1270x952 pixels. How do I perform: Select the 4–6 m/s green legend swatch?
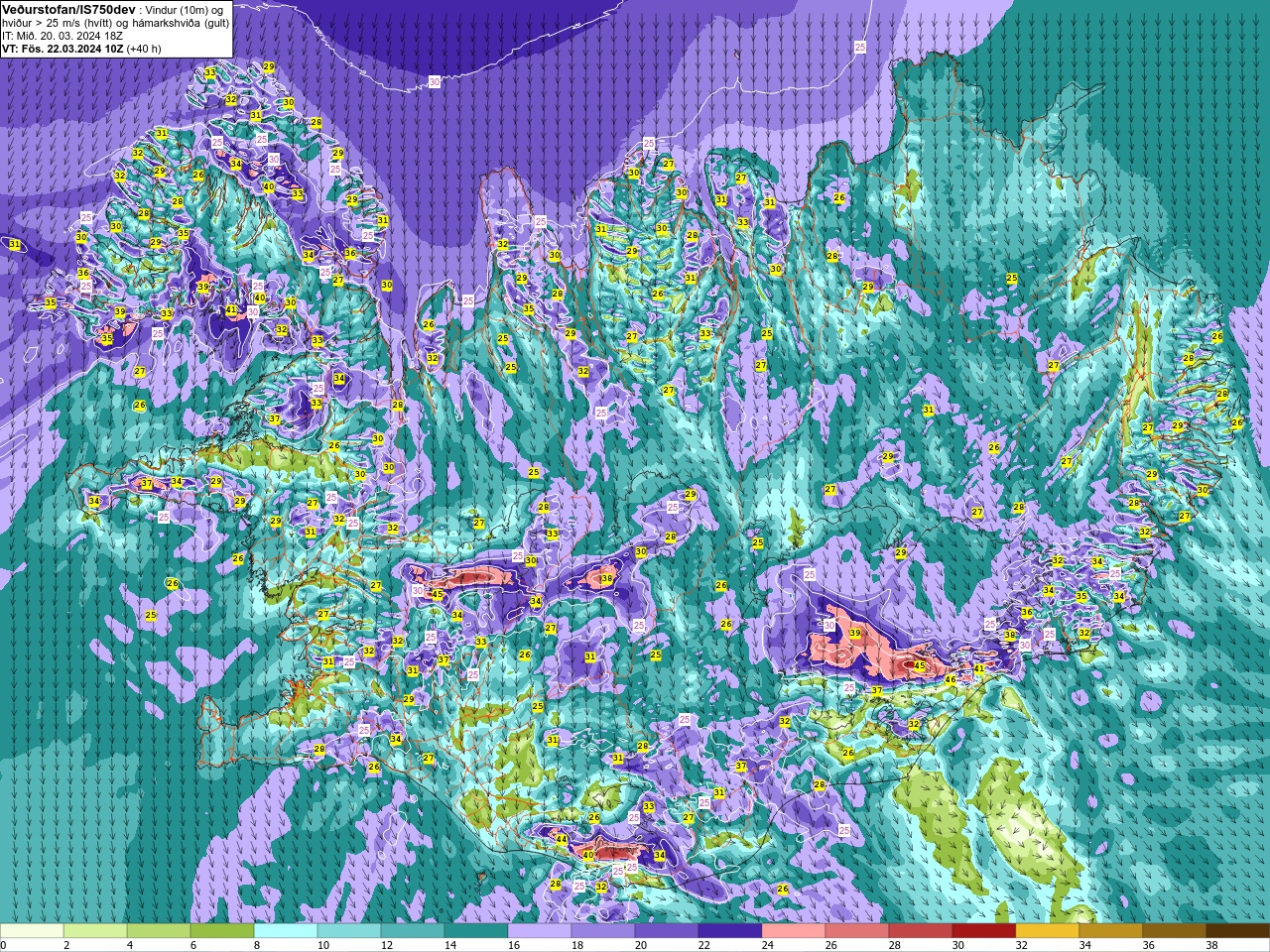click(159, 931)
